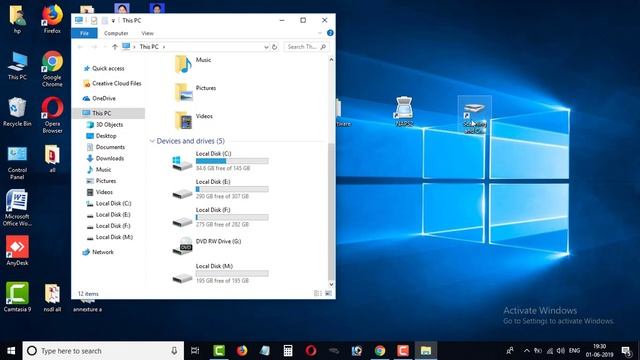This screenshot has height=360, width=640.
Task: Click Opera icon on the taskbar
Action: click(x=311, y=351)
